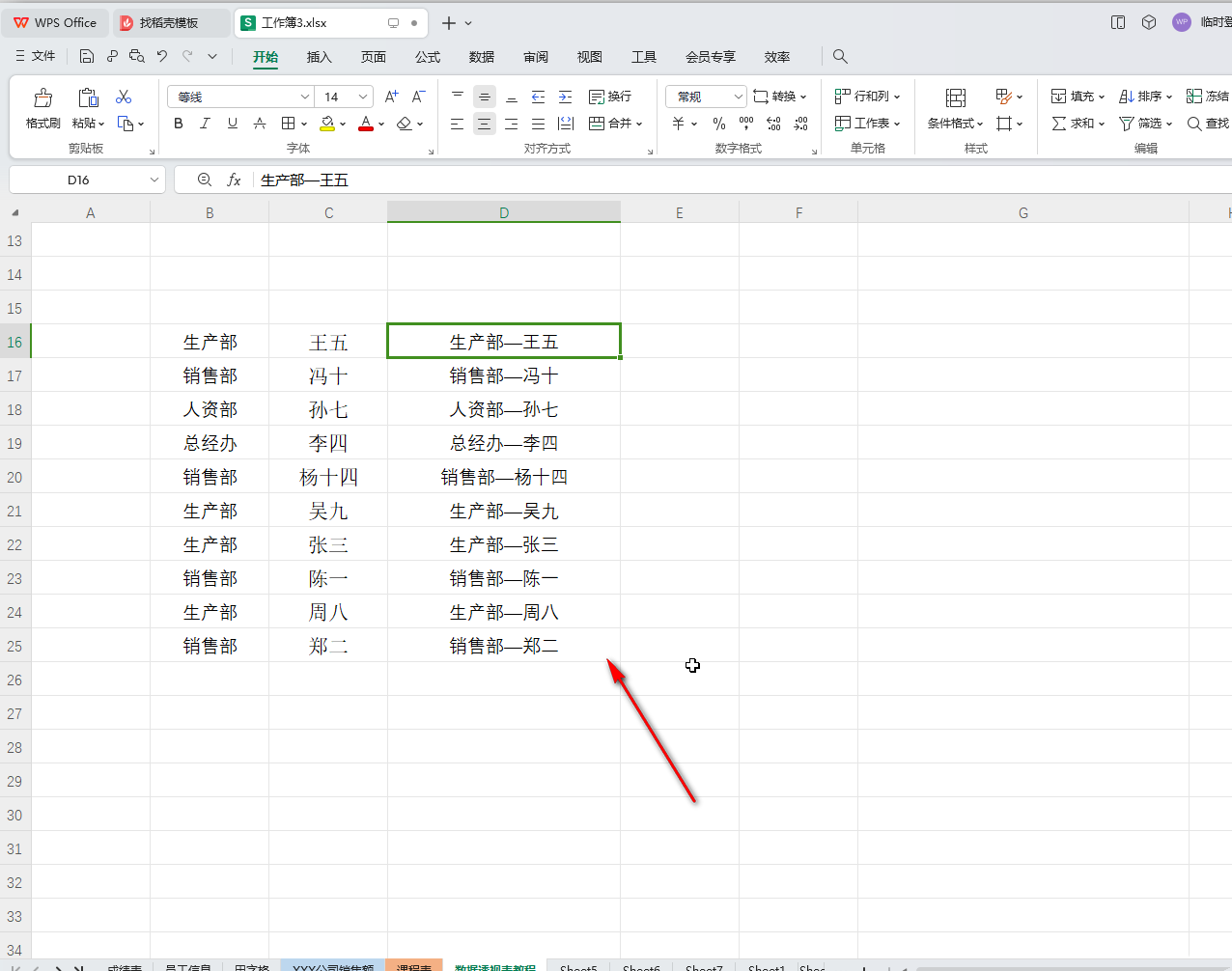Open the 审阅 ribbon tab
The width and height of the screenshot is (1232, 971).
[x=536, y=57]
